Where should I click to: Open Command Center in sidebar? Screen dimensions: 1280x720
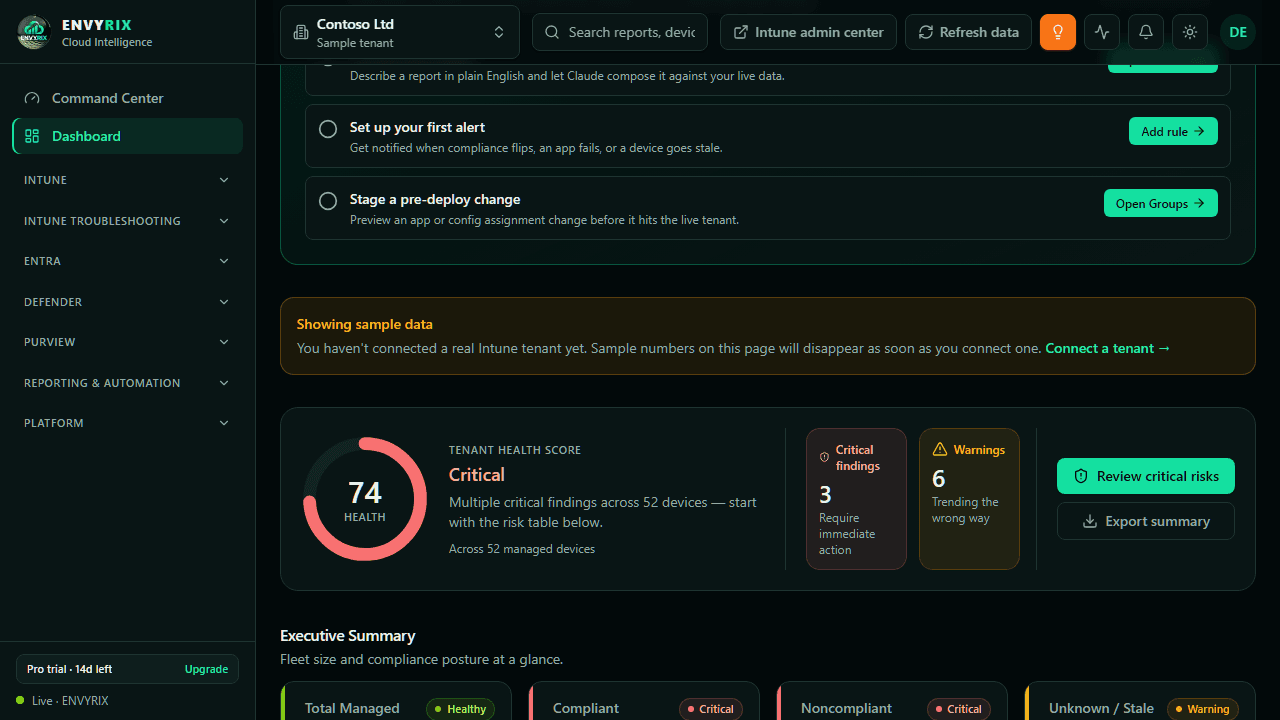pyautogui.click(x=128, y=98)
